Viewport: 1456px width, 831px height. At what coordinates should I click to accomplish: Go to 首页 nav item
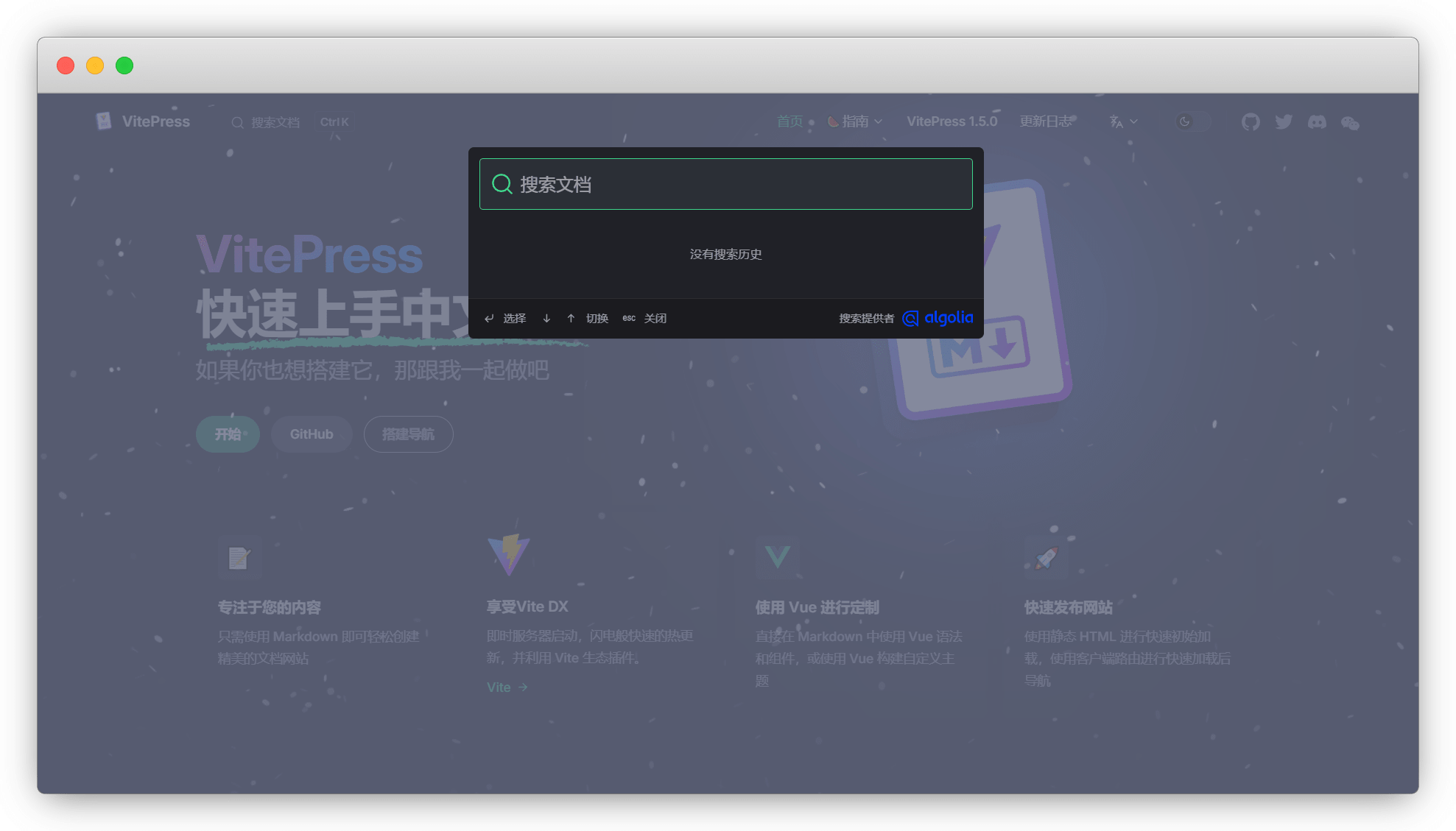tap(789, 121)
